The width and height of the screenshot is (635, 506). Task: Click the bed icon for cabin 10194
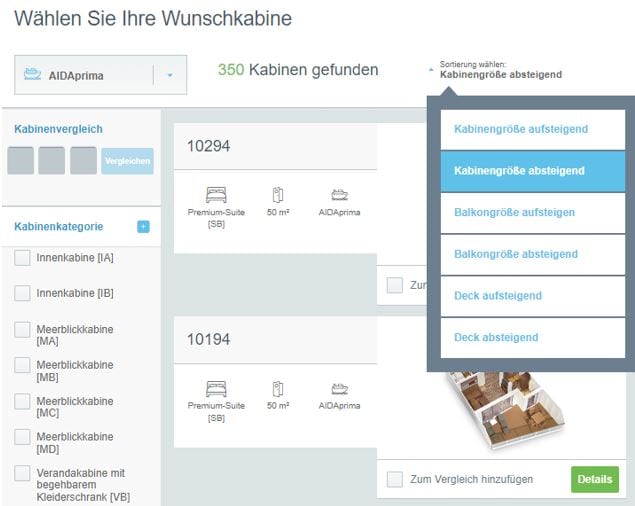216,388
